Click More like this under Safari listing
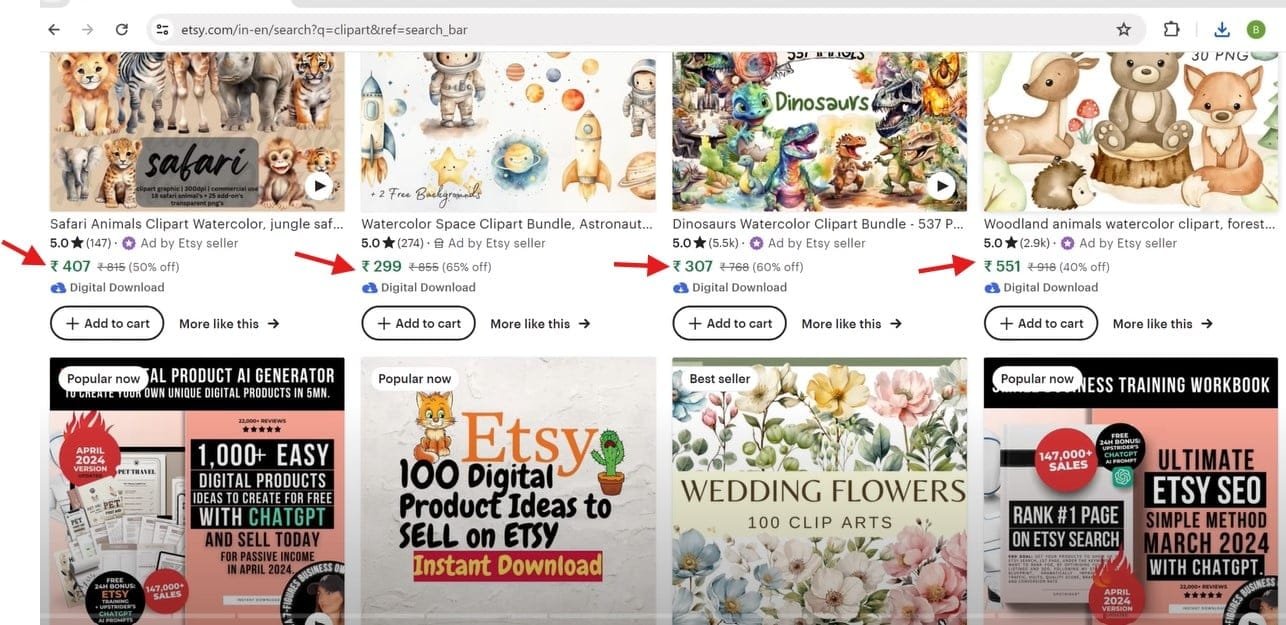This screenshot has height=625, width=1286. point(229,323)
